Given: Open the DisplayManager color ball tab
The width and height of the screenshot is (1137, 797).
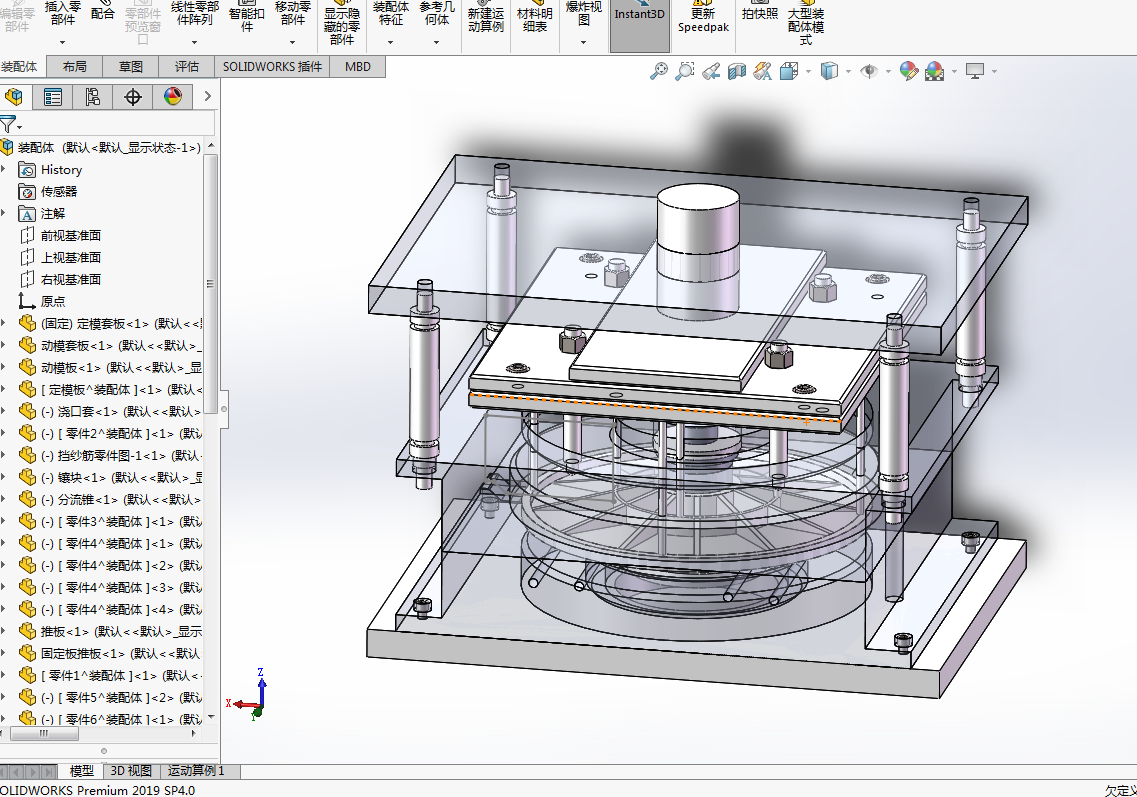Looking at the screenshot, I should [172, 97].
